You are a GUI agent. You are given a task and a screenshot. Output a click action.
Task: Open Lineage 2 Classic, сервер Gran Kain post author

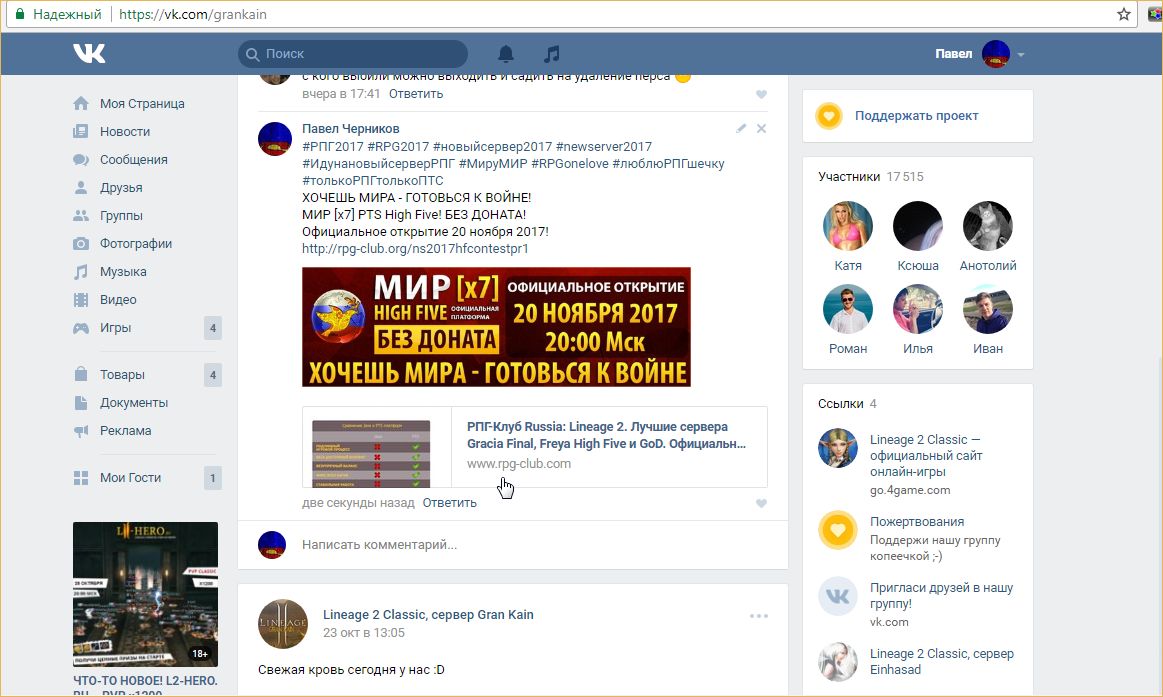pyautogui.click(x=428, y=614)
